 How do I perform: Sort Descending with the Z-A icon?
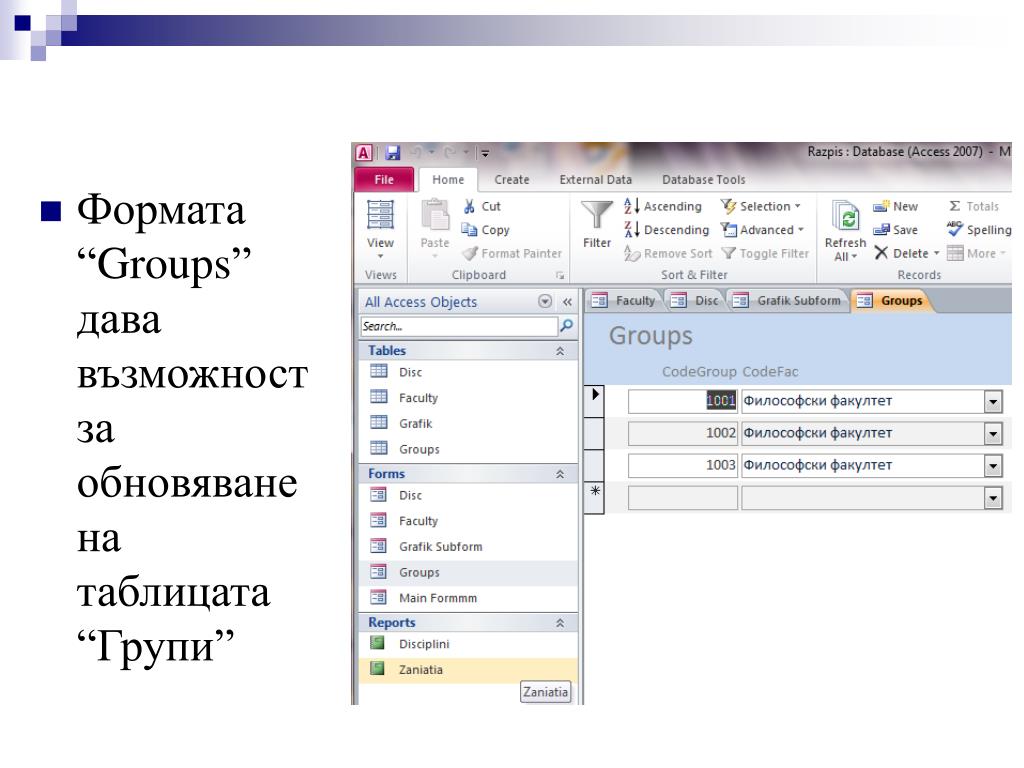coord(632,230)
